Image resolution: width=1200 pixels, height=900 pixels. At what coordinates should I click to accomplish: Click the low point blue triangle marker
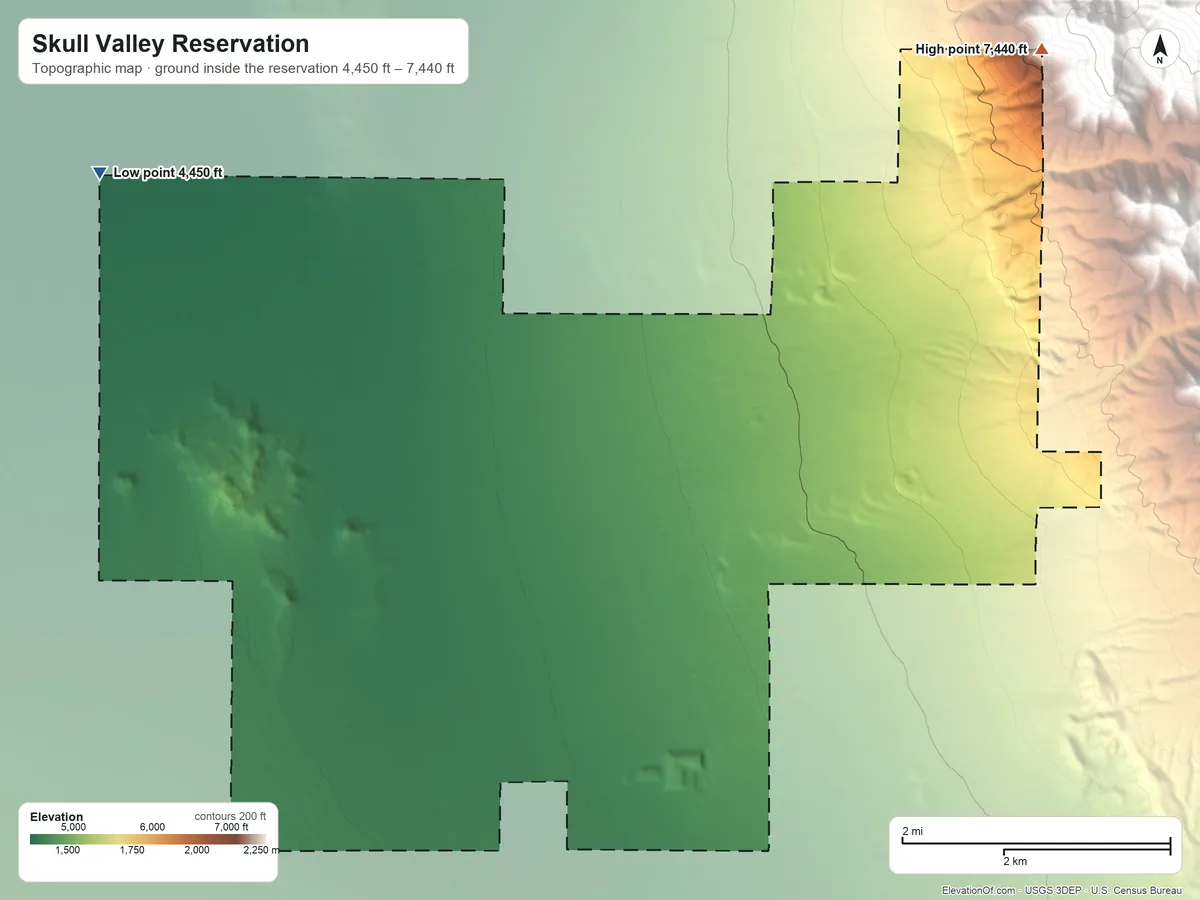[x=99, y=173]
